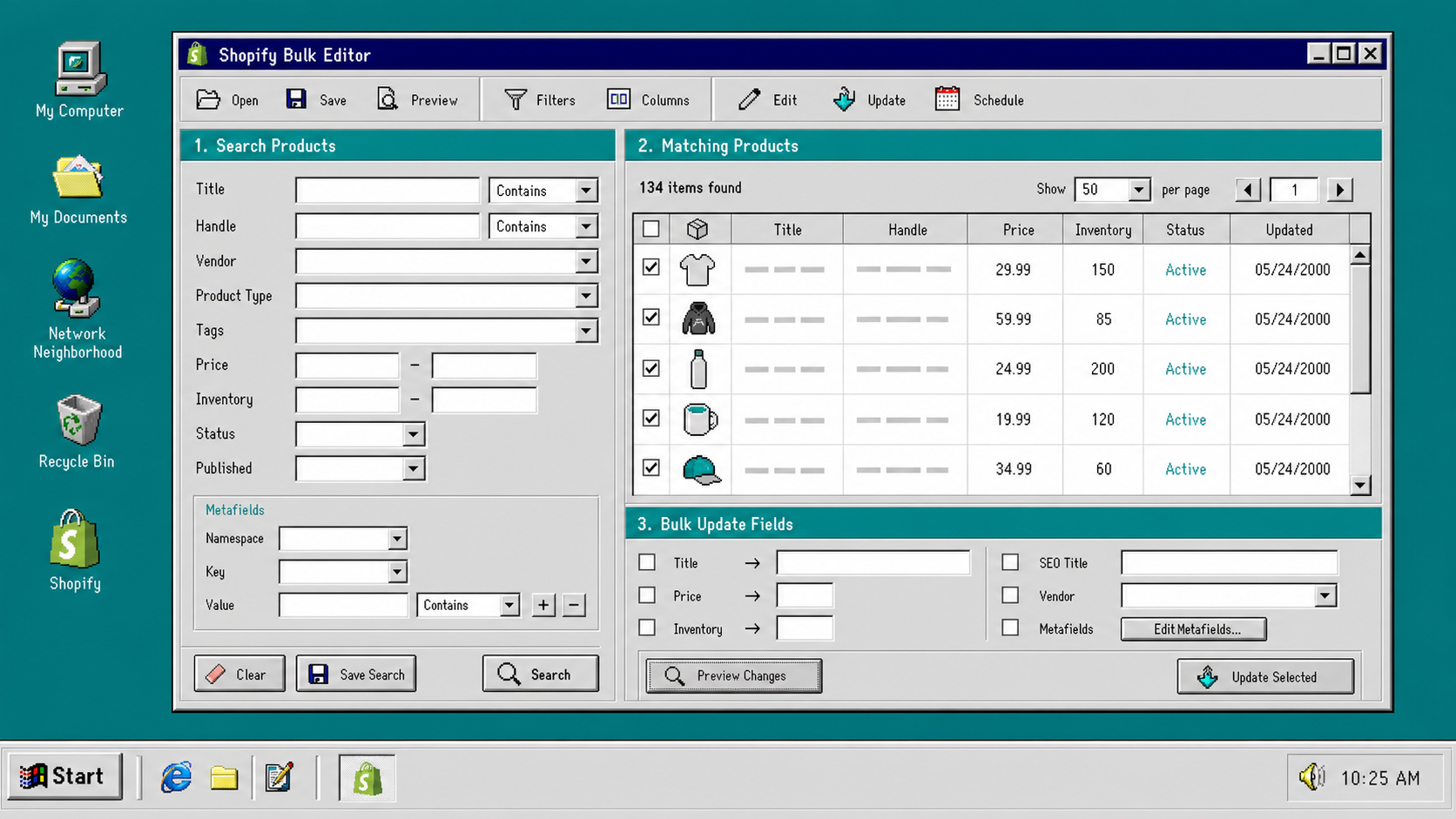Image resolution: width=1456 pixels, height=819 pixels.
Task: Open the bulk update Vendor dropdown
Action: 1229,596
